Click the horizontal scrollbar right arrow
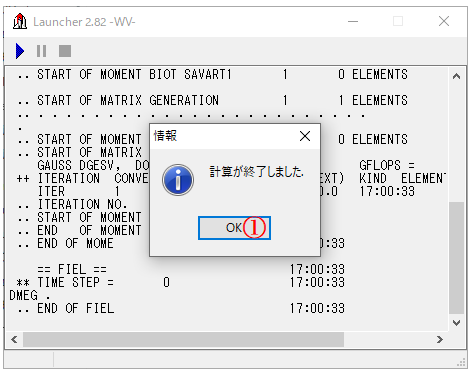 click(440, 339)
